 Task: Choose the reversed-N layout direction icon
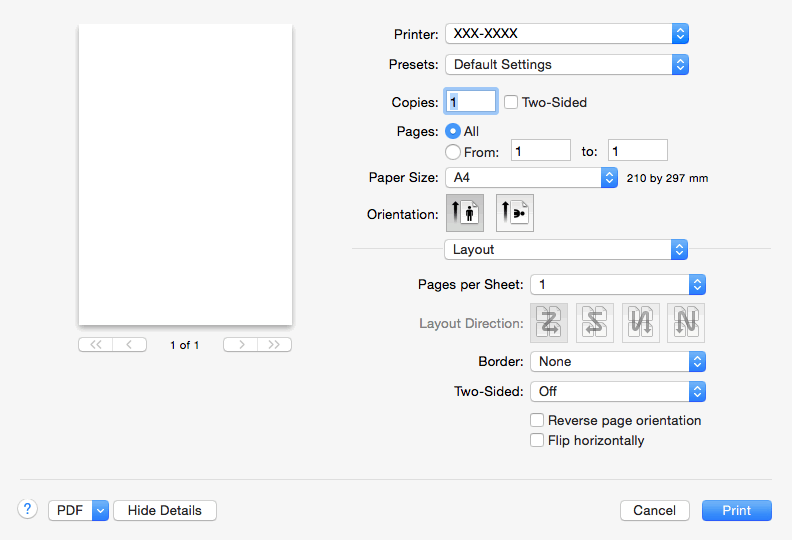coord(640,323)
